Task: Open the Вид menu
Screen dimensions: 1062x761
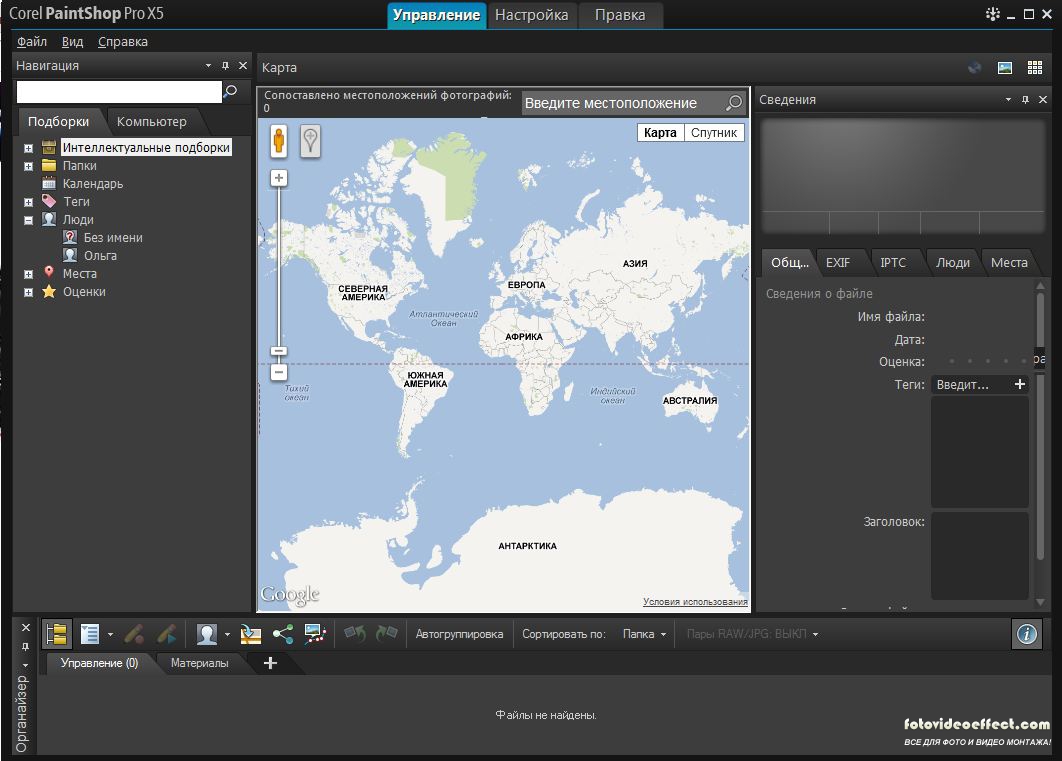Action: click(x=72, y=42)
